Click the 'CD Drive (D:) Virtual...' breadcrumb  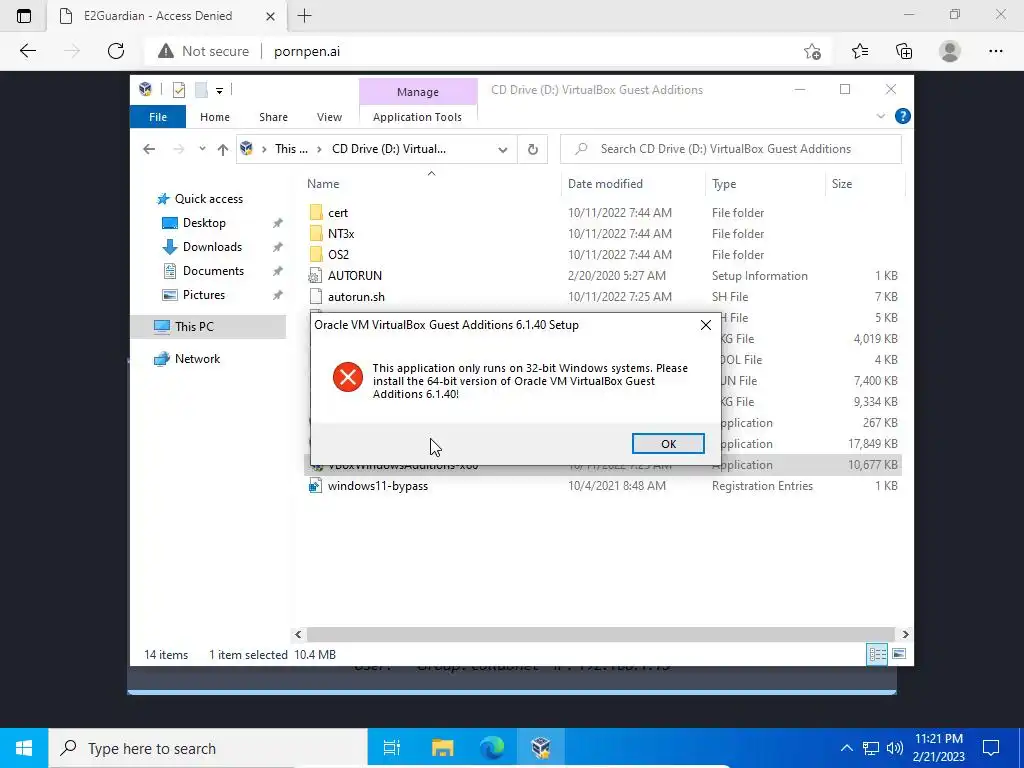click(x=389, y=149)
